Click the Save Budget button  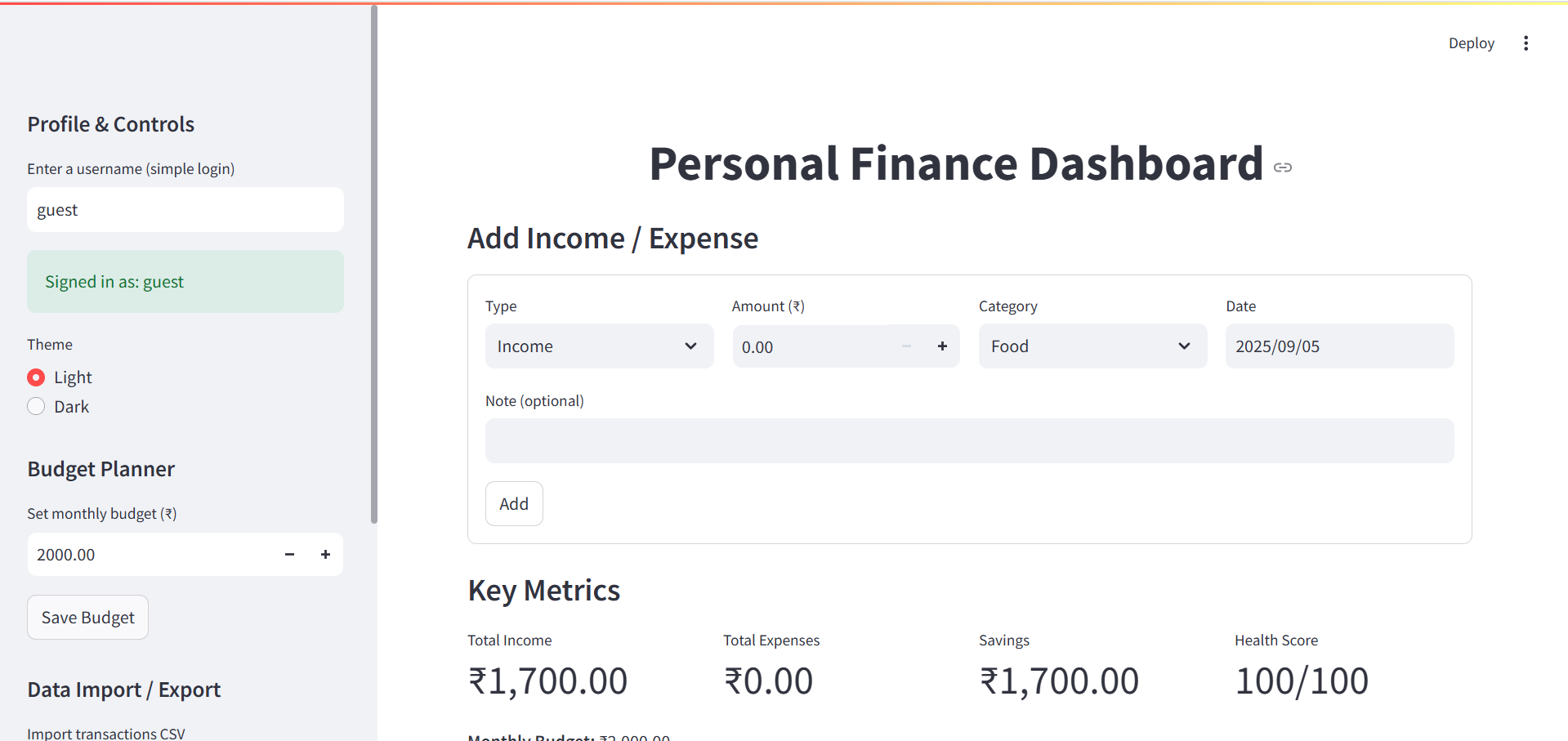[x=88, y=618]
